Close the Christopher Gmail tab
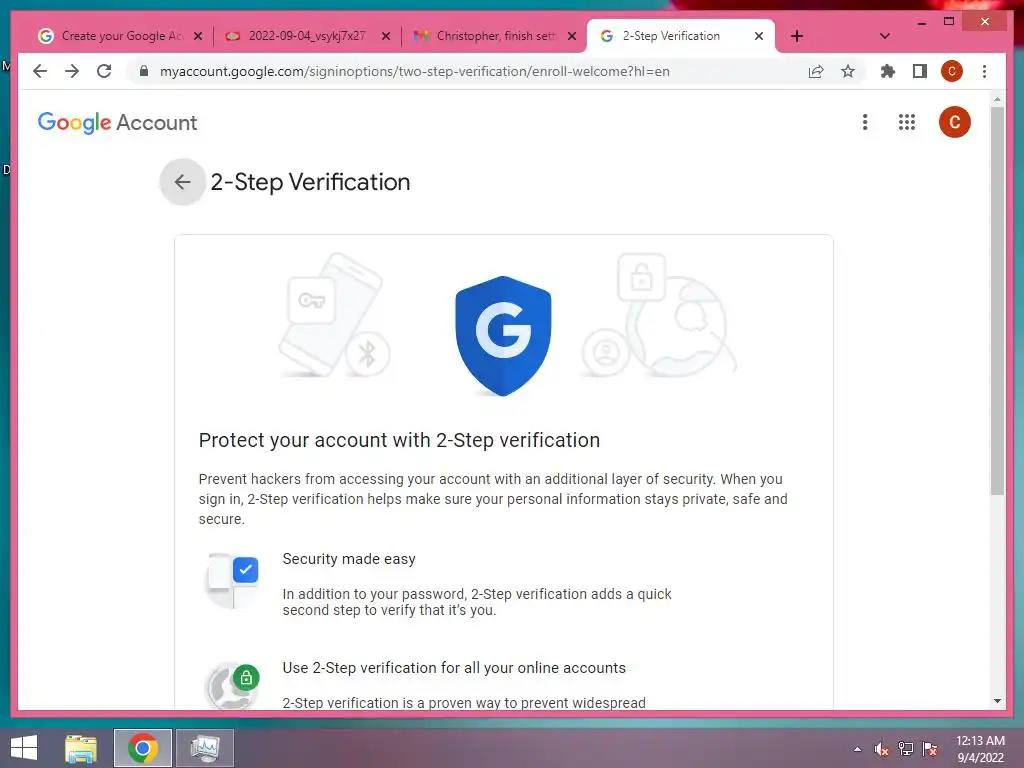 click(x=572, y=37)
